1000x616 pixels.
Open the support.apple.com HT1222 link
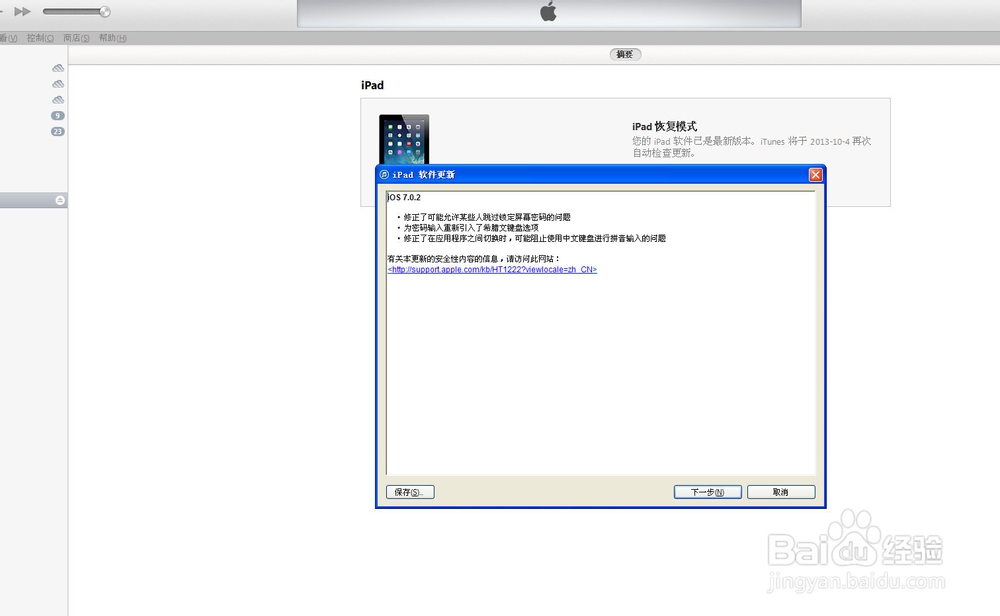(x=492, y=270)
